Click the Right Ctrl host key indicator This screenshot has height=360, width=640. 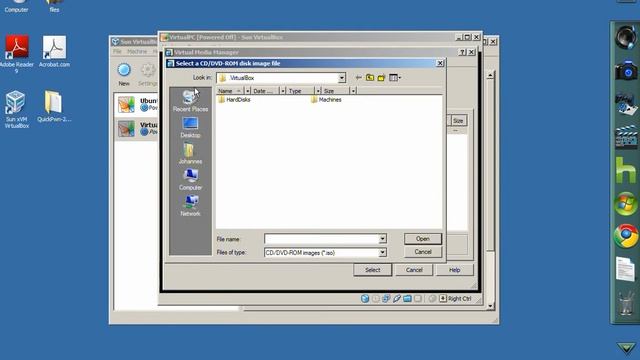coord(455,299)
